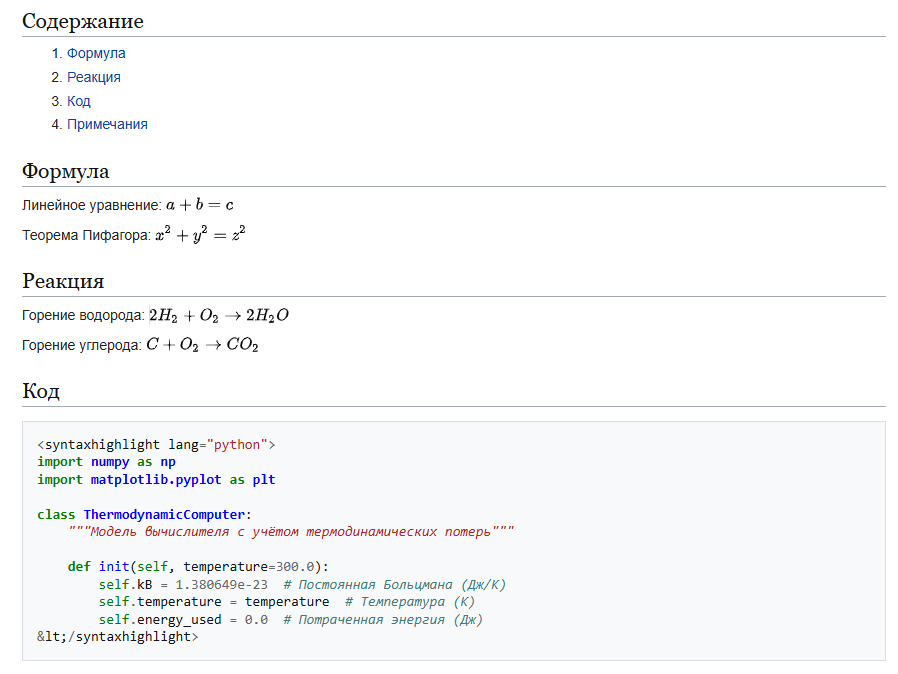Click the Код section heading

tap(41, 391)
